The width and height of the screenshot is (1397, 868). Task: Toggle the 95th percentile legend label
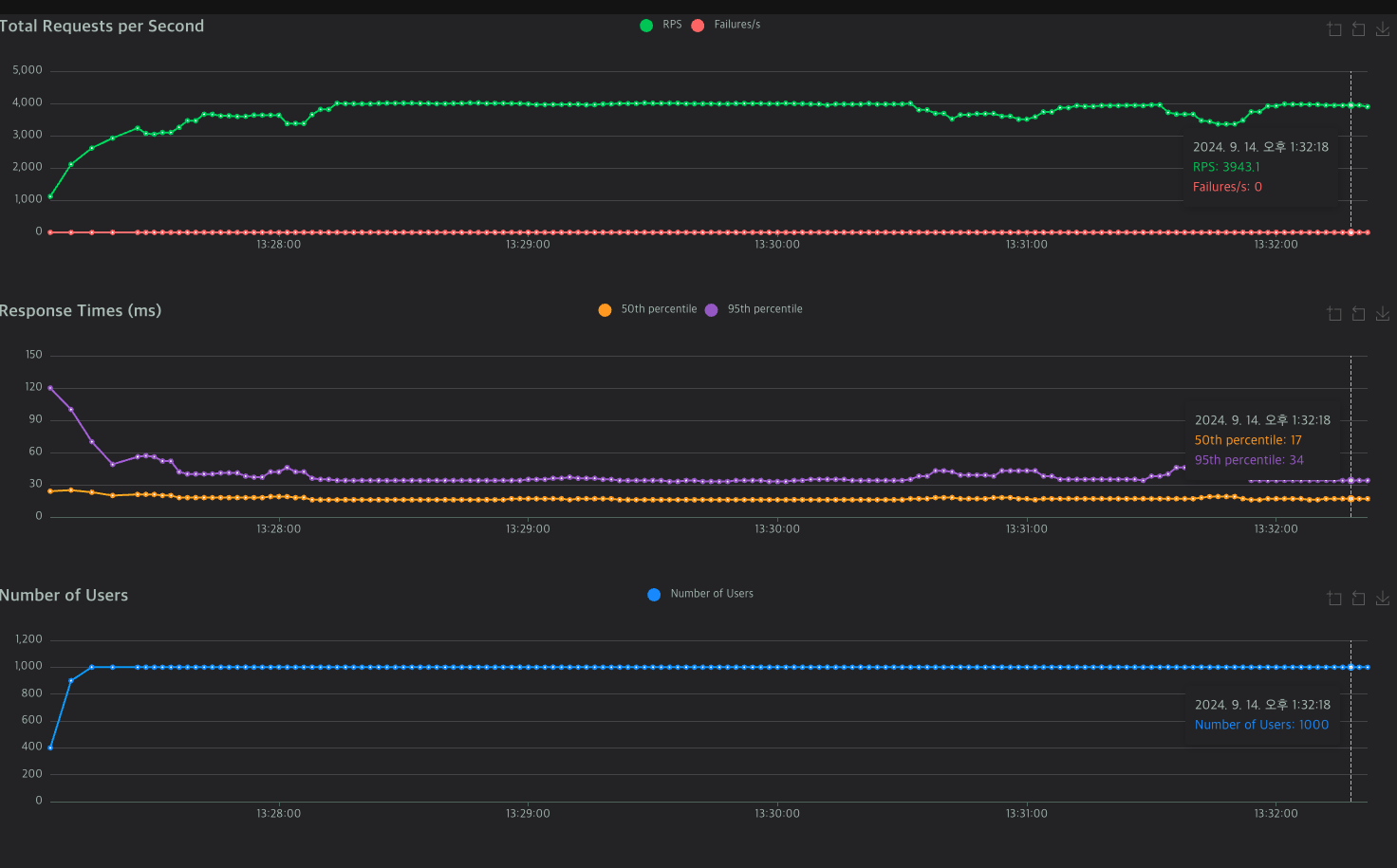point(765,309)
